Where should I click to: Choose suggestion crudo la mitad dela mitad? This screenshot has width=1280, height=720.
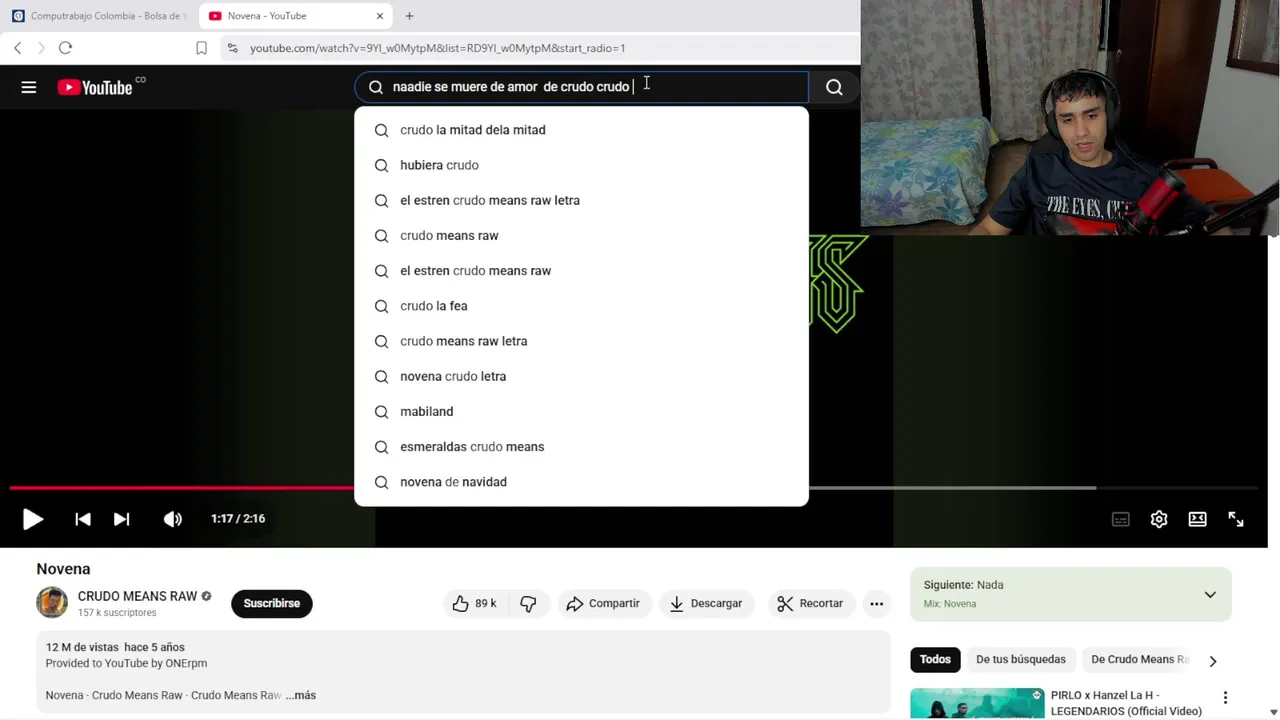point(581,130)
